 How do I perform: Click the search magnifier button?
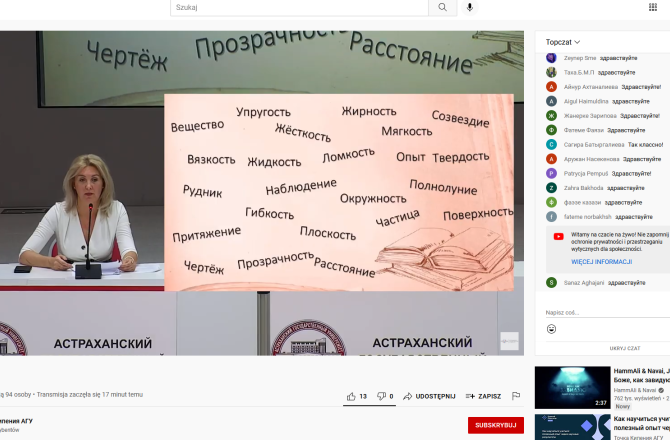[x=442, y=7]
